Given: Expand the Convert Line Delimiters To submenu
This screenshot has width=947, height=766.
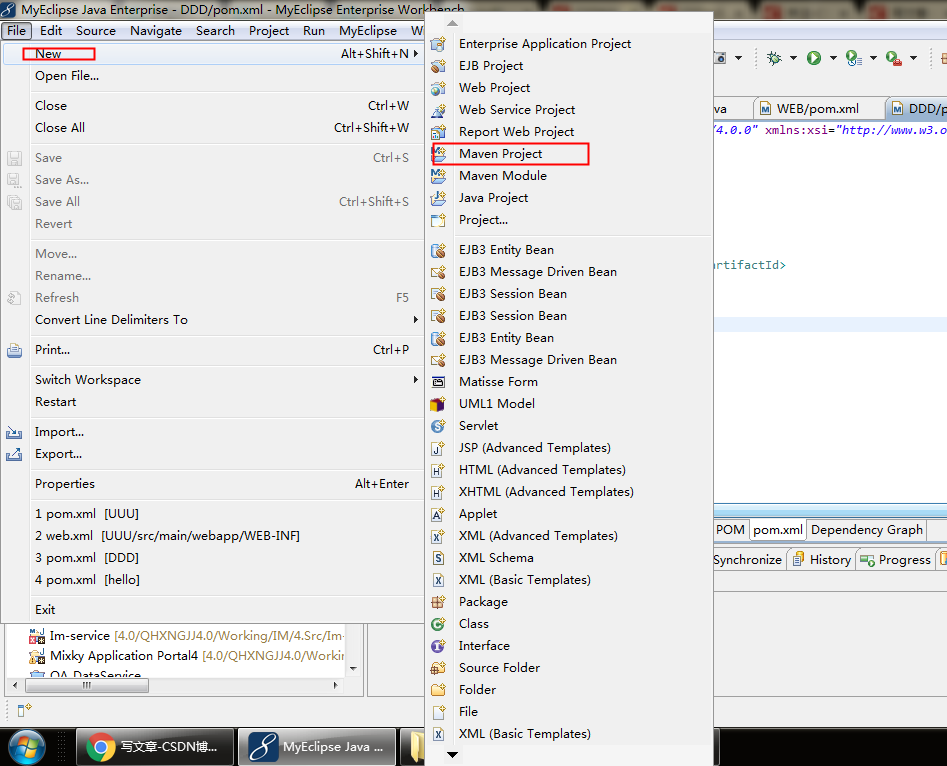Looking at the screenshot, I should coord(416,320).
